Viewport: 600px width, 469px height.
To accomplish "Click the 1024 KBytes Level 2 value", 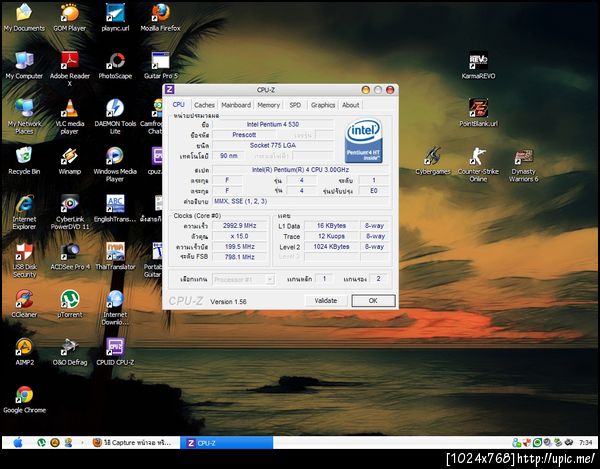I will coord(331,247).
